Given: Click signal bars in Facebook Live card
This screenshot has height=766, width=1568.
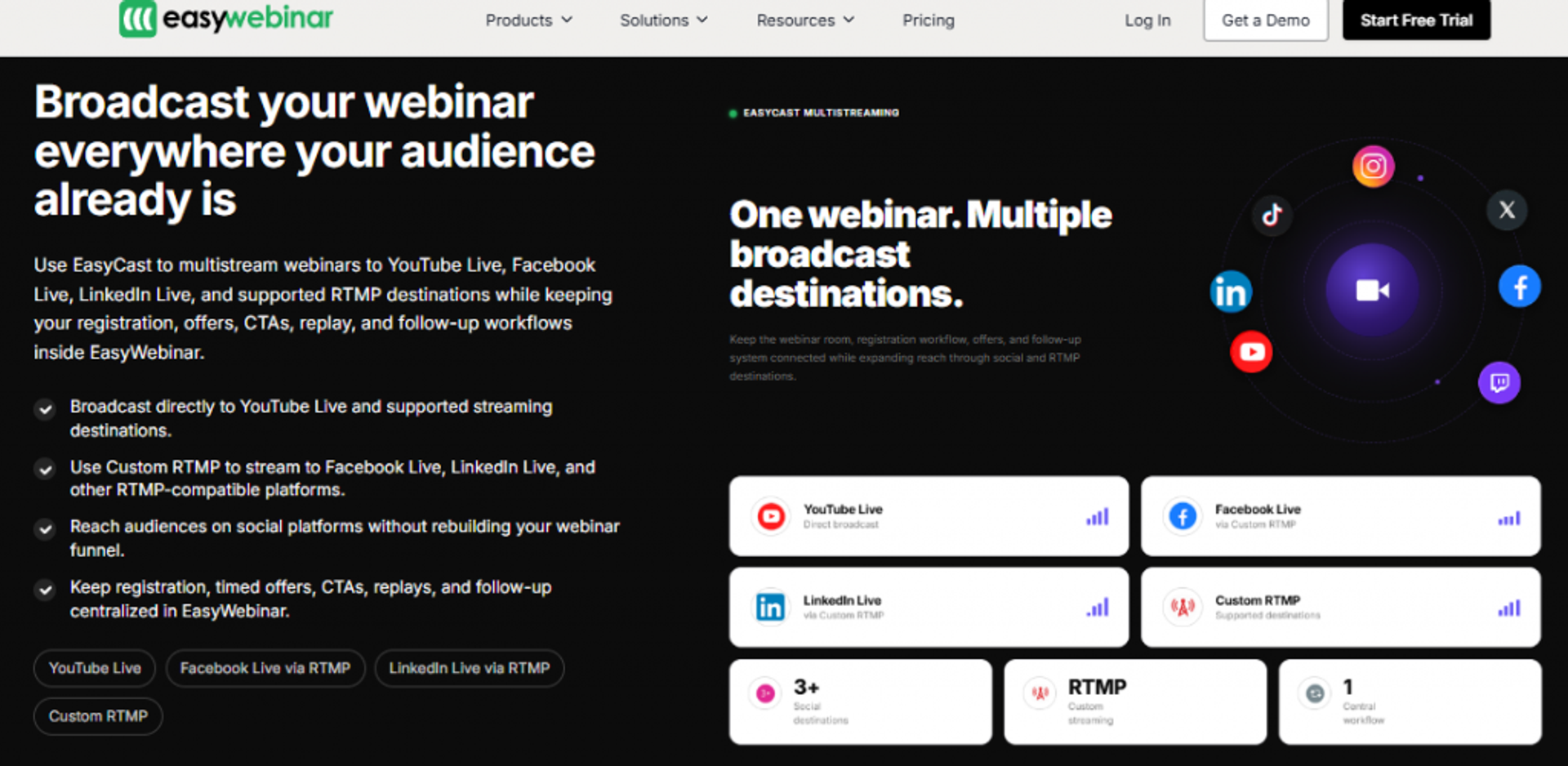Looking at the screenshot, I should point(1509,518).
